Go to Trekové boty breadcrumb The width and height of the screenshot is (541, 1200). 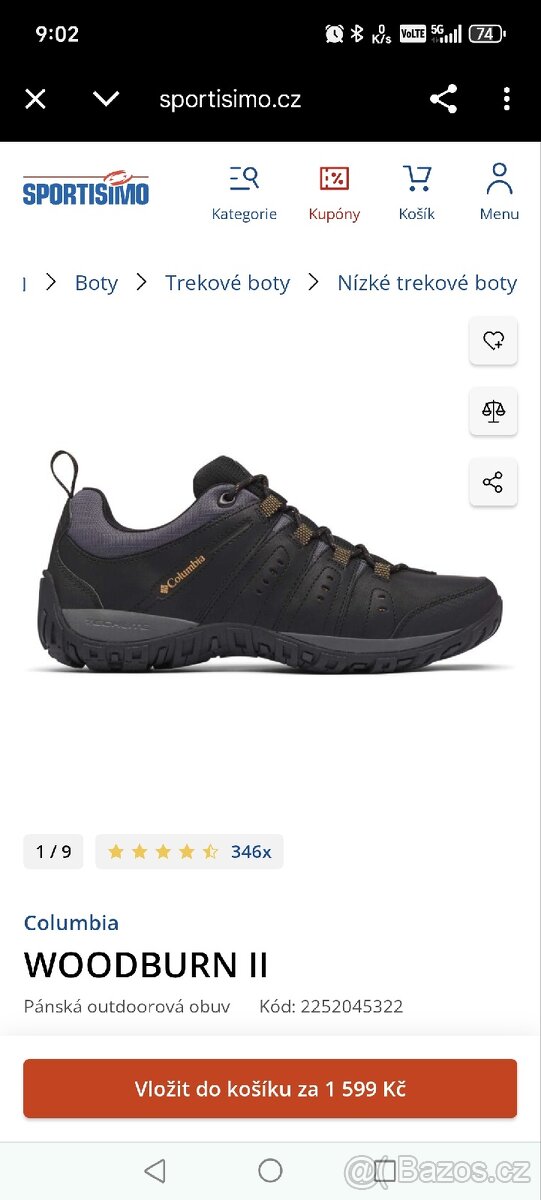227,283
